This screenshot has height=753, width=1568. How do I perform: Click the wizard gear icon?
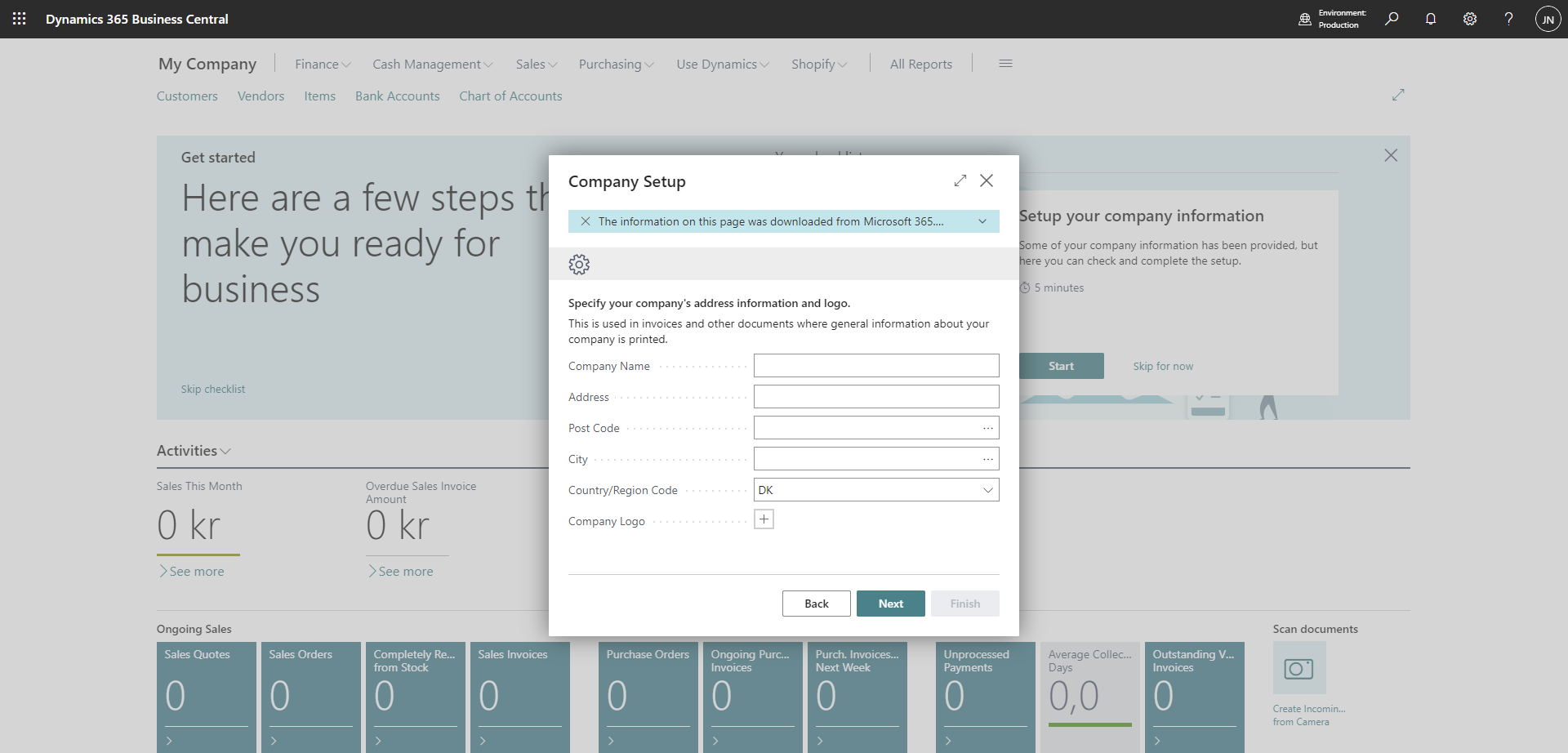(579, 264)
